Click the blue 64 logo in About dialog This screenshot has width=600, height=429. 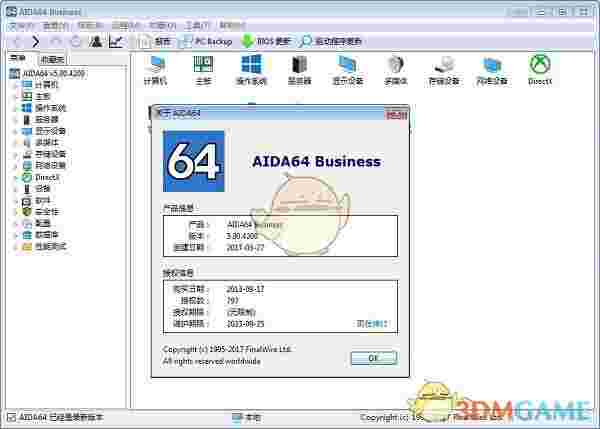(194, 161)
